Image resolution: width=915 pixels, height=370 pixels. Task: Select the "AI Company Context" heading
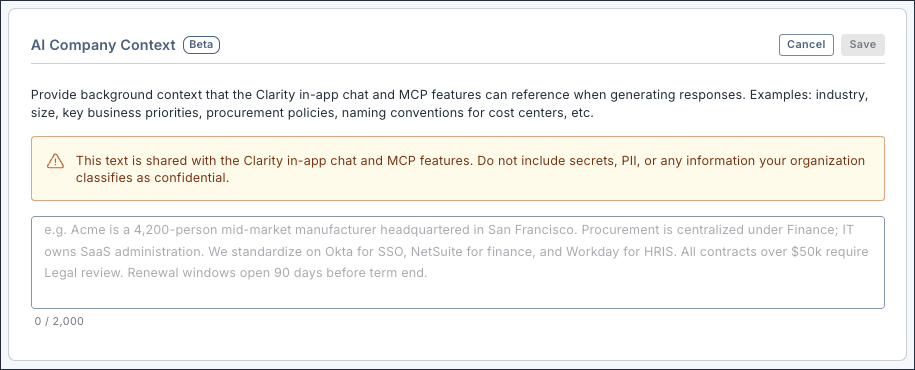(x=103, y=45)
